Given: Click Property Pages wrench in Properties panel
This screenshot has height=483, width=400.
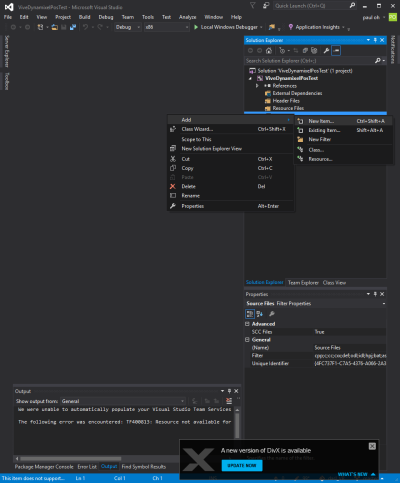Looking at the screenshot, I should tap(272, 314).
